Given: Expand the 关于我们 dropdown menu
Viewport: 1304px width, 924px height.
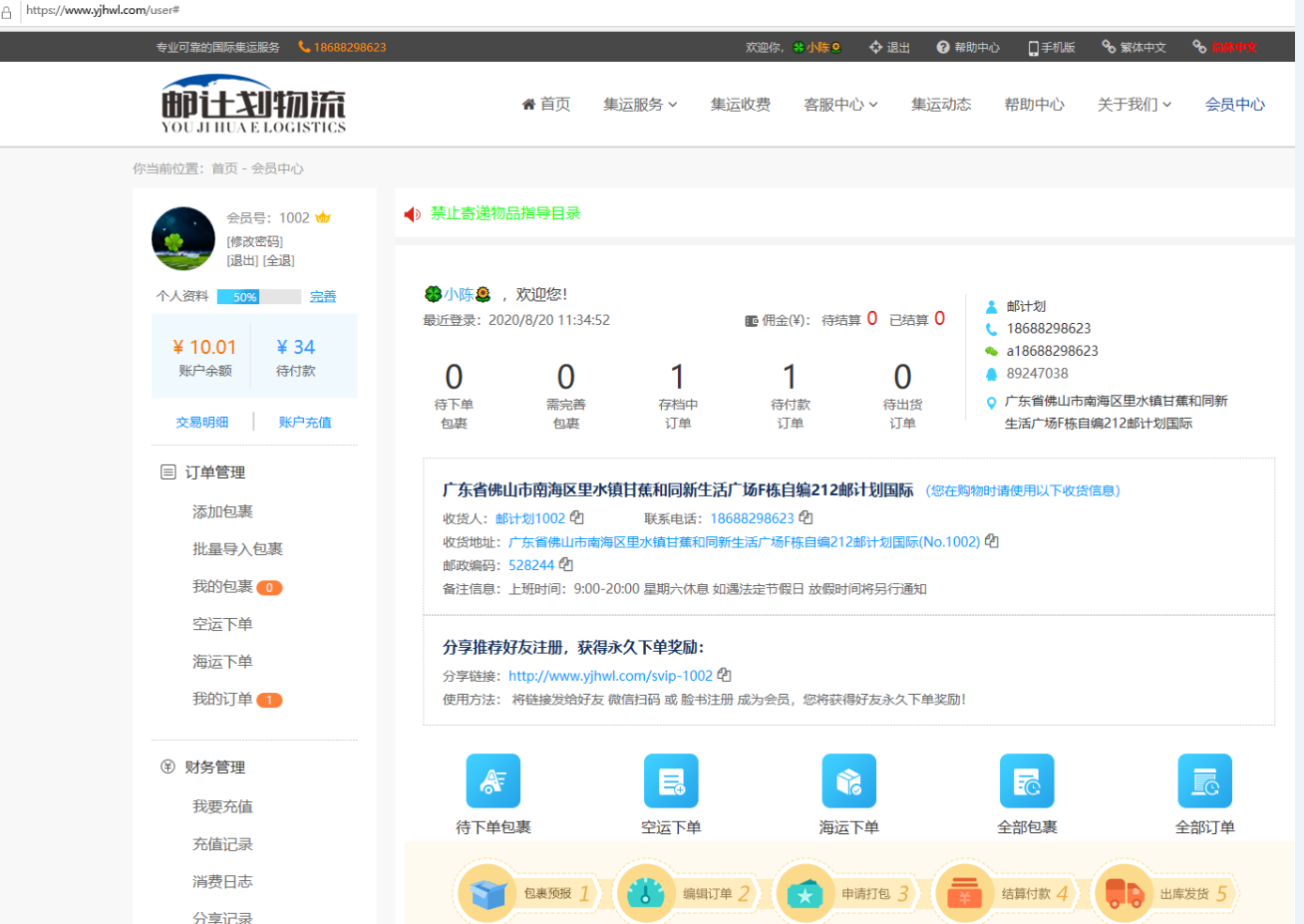Looking at the screenshot, I should [x=1135, y=104].
